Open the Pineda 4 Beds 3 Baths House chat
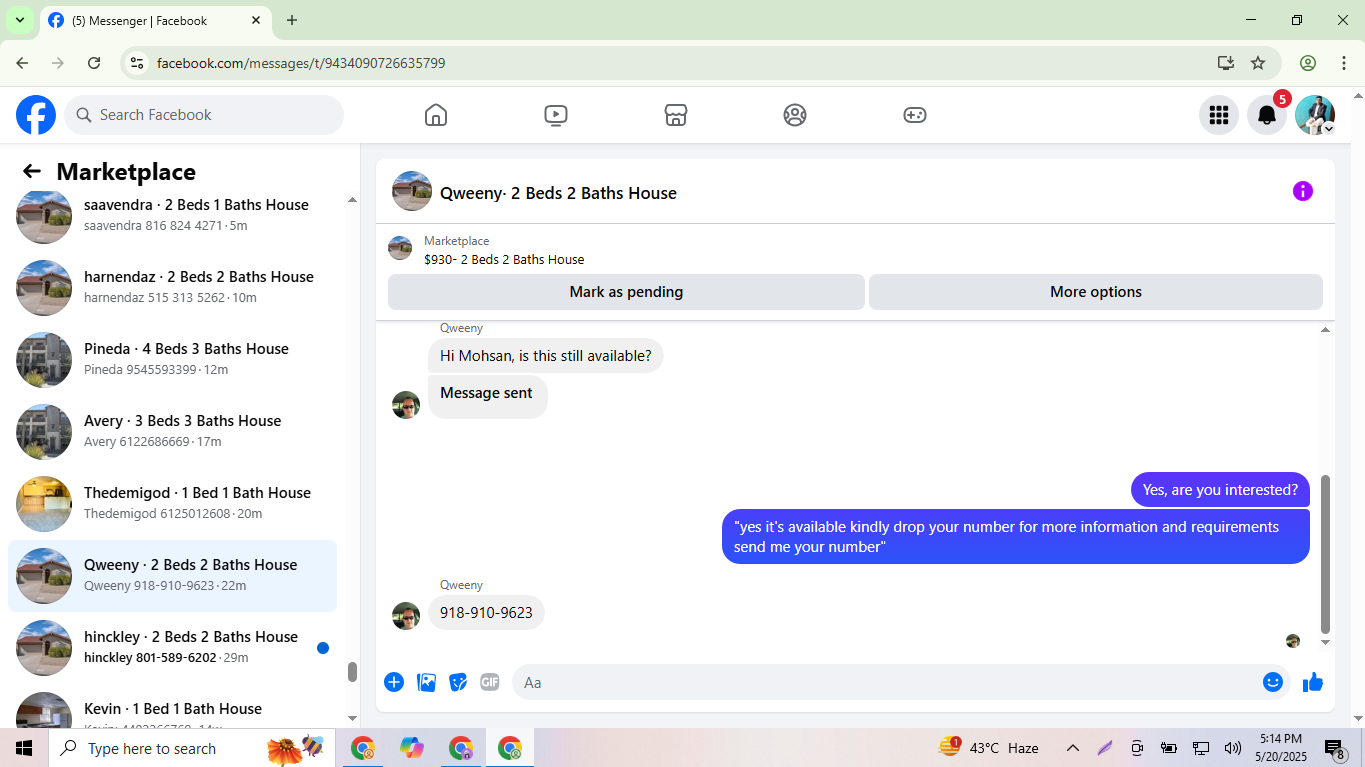This screenshot has height=767, width=1365. click(172, 359)
